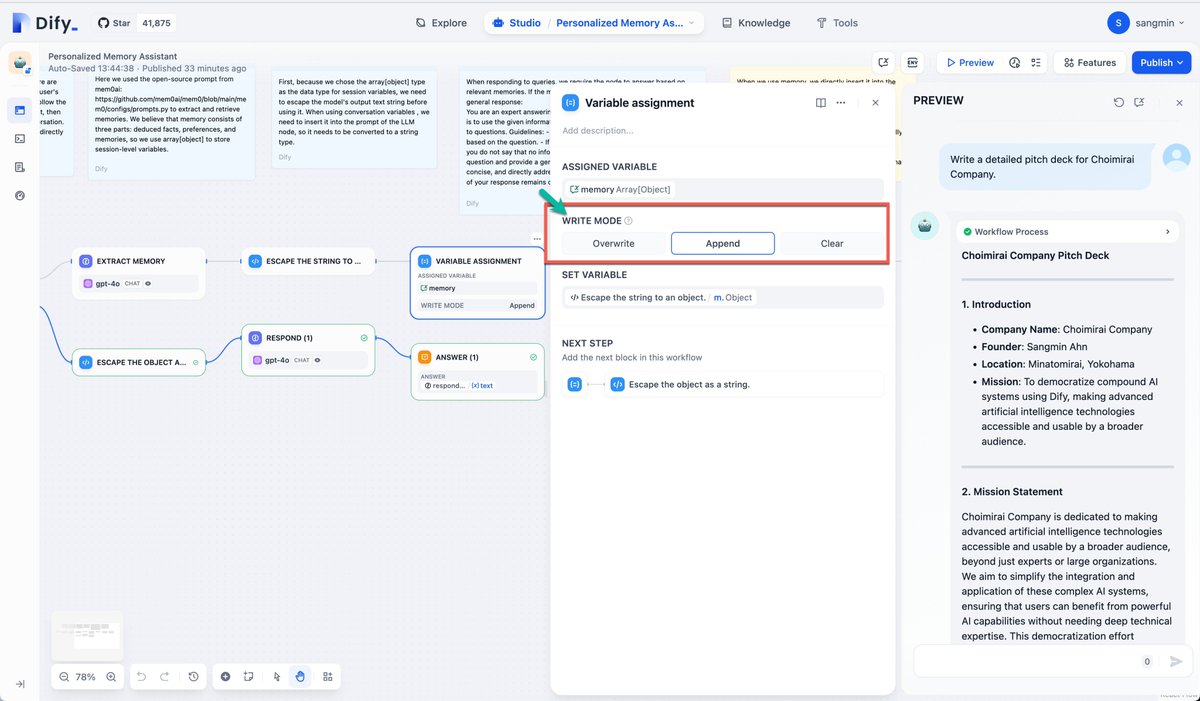
Task: Open the run checklist icon
Action: (x=1036, y=62)
